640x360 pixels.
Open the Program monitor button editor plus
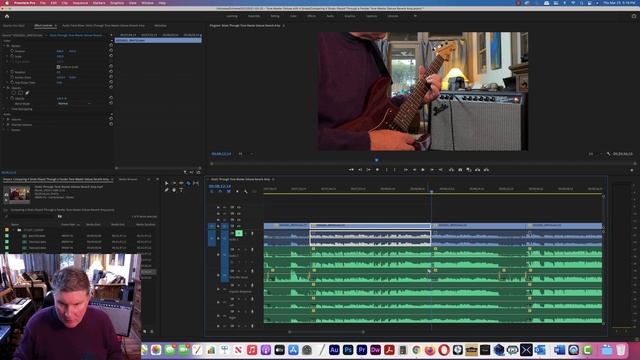pyautogui.click(x=632, y=170)
